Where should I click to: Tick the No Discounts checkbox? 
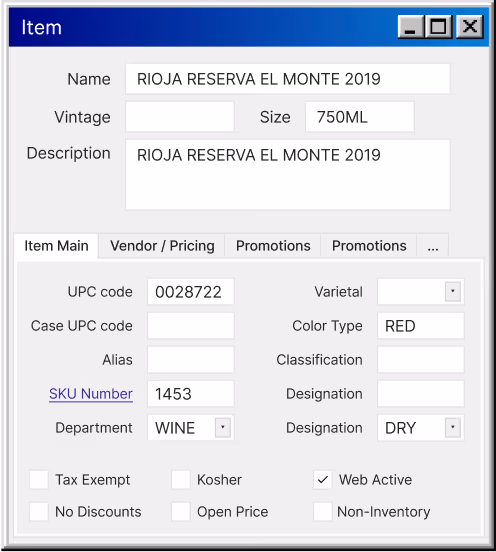click(x=39, y=512)
